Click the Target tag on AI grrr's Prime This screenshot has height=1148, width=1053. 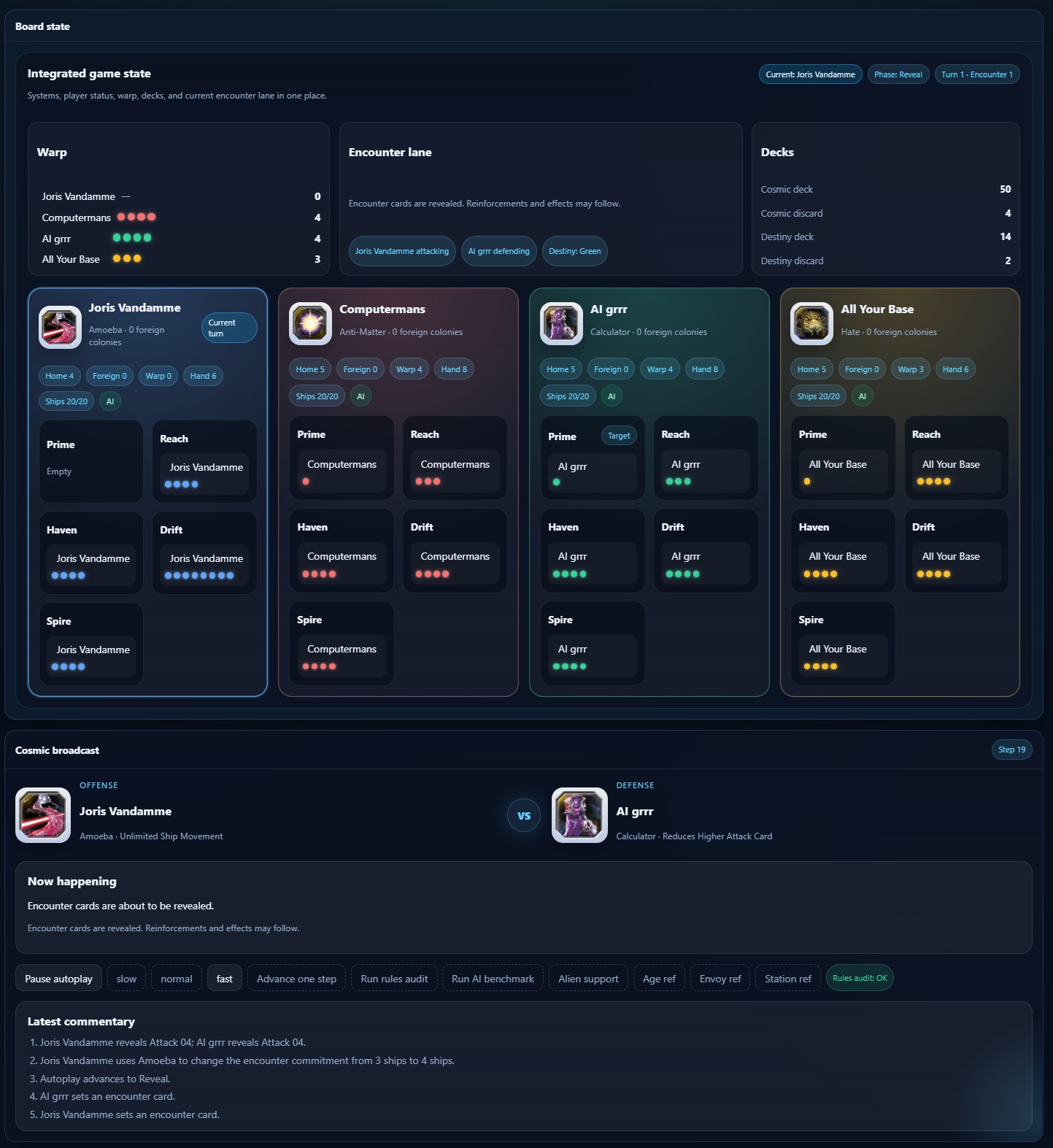point(619,436)
